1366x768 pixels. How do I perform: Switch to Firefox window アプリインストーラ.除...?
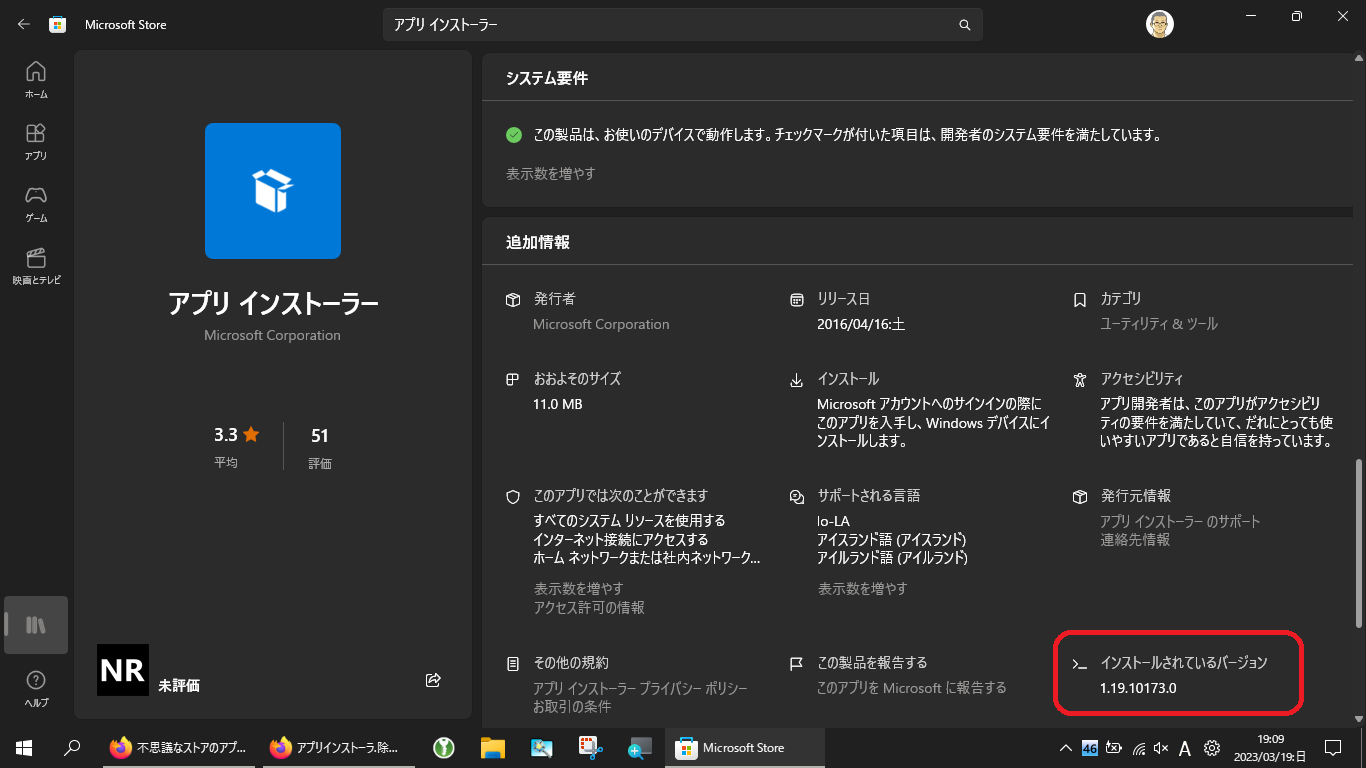click(x=338, y=747)
